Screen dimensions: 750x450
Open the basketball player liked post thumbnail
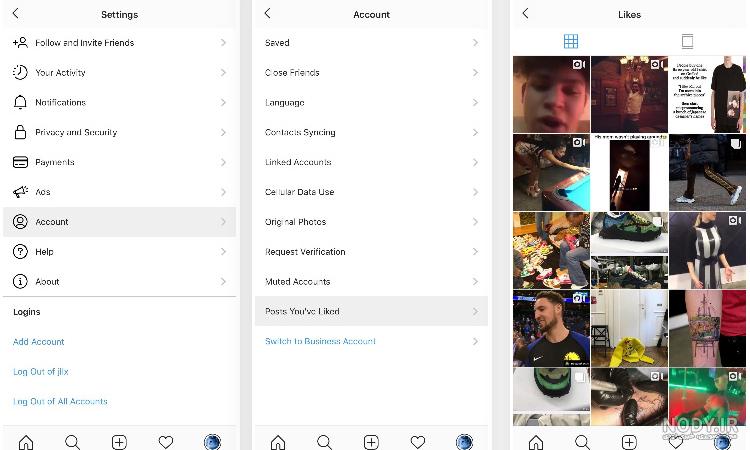(x=551, y=328)
